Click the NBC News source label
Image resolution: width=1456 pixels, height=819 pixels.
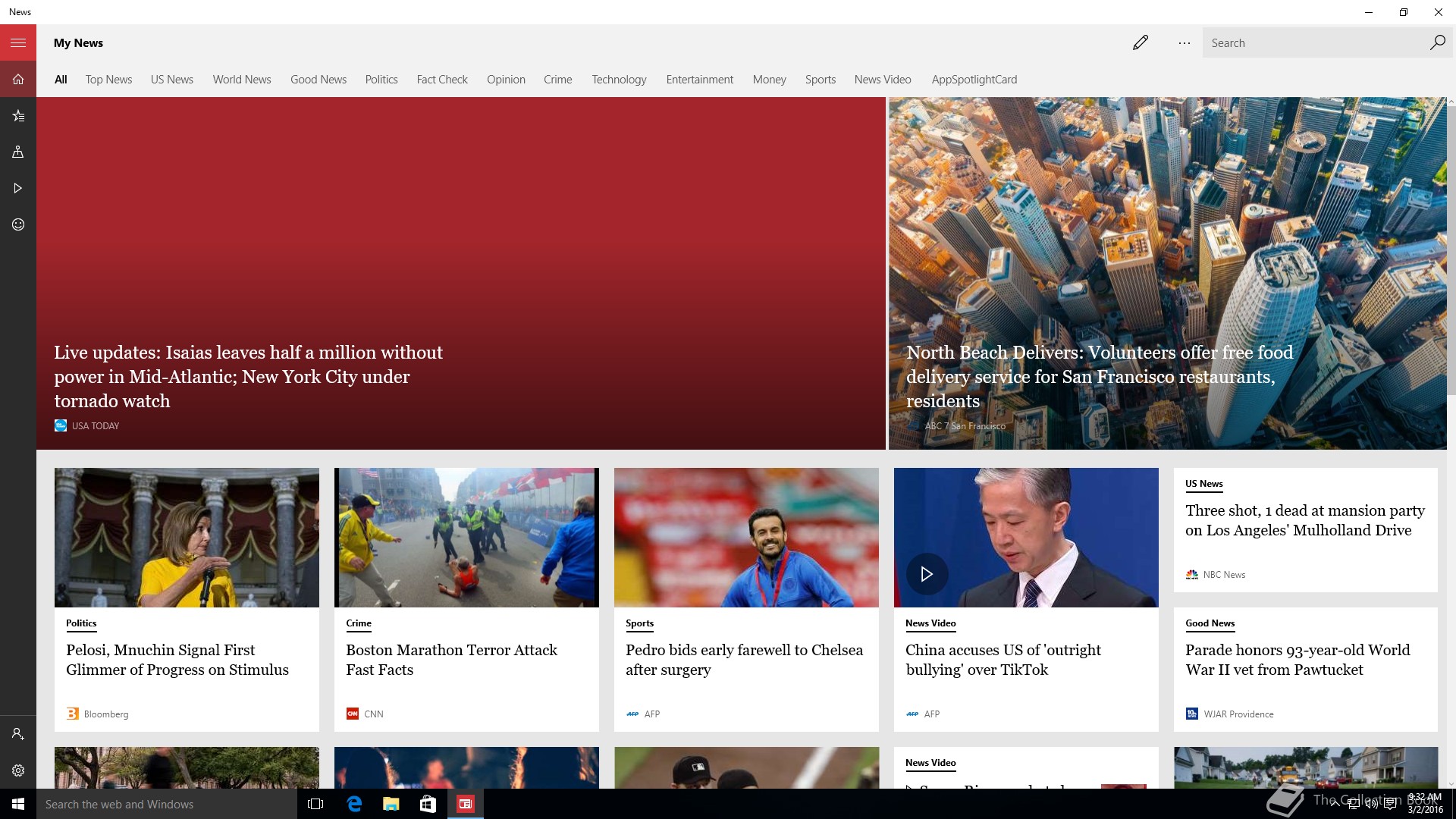point(1224,575)
